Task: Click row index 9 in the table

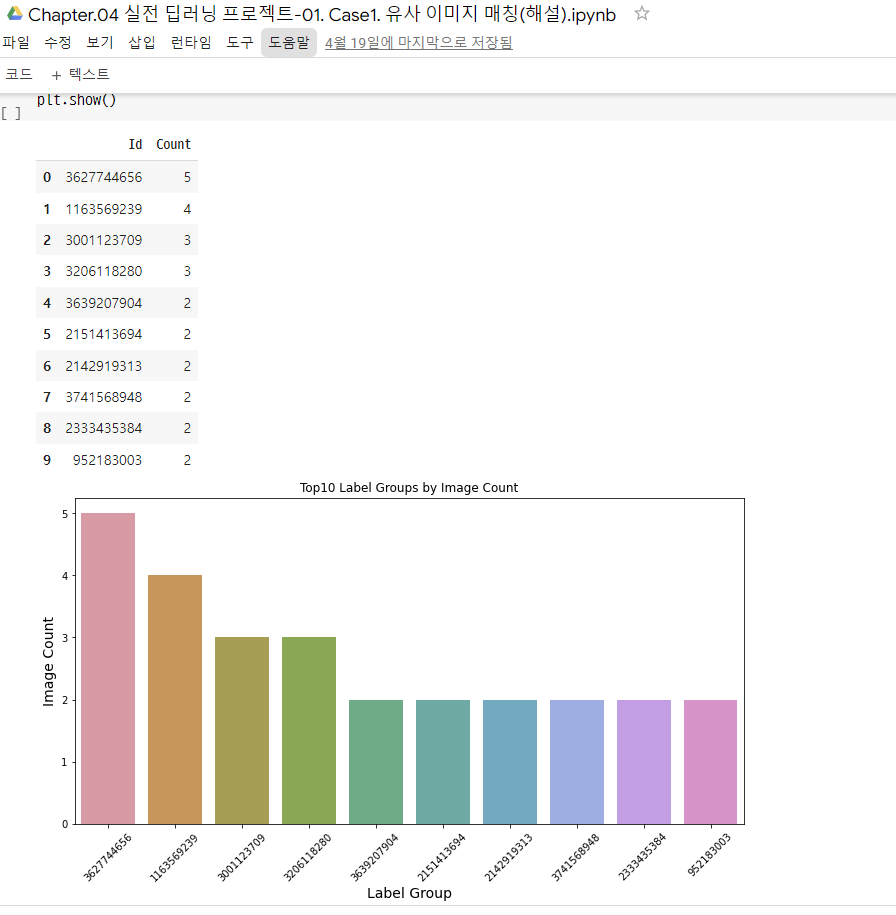Action: click(47, 460)
